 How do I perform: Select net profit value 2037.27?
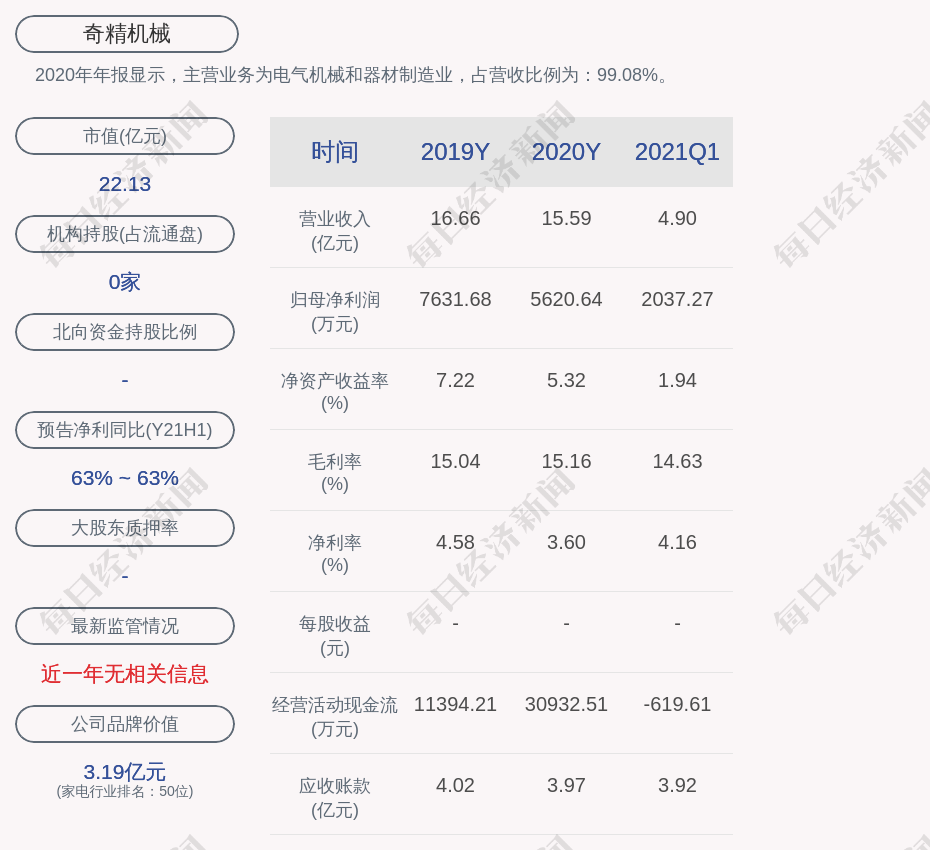[677, 300]
